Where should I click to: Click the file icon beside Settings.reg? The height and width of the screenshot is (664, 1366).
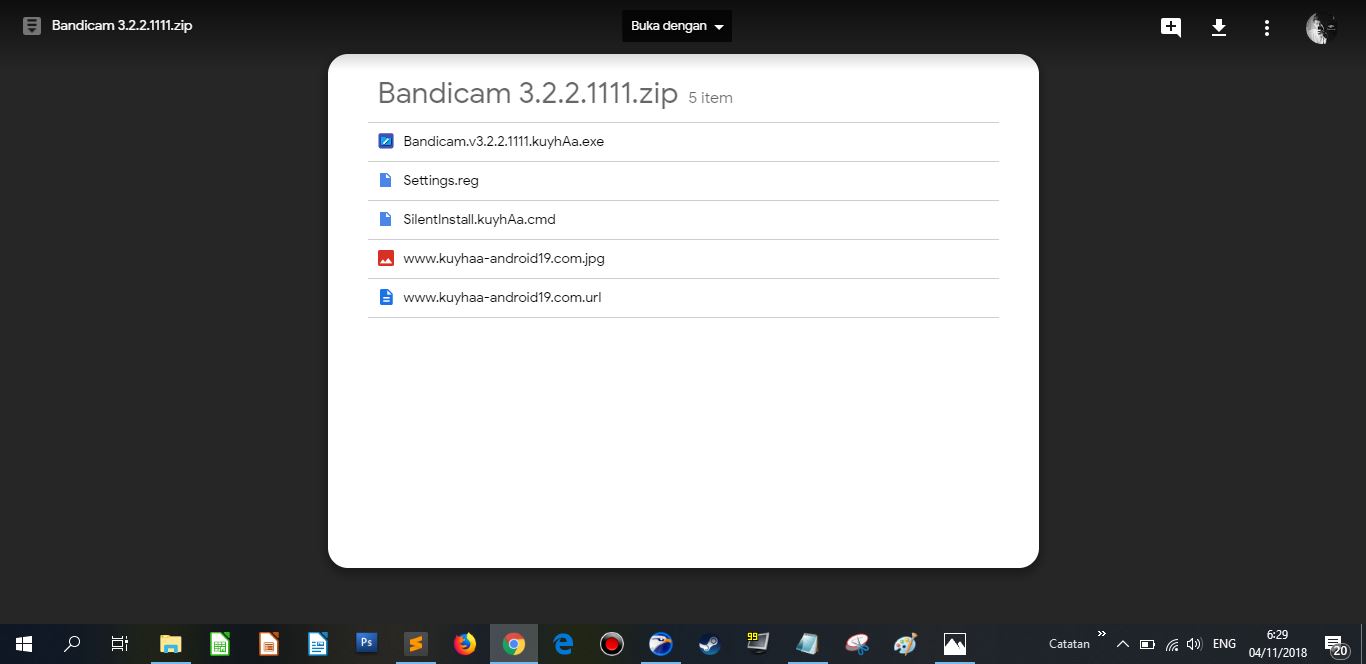click(386, 180)
